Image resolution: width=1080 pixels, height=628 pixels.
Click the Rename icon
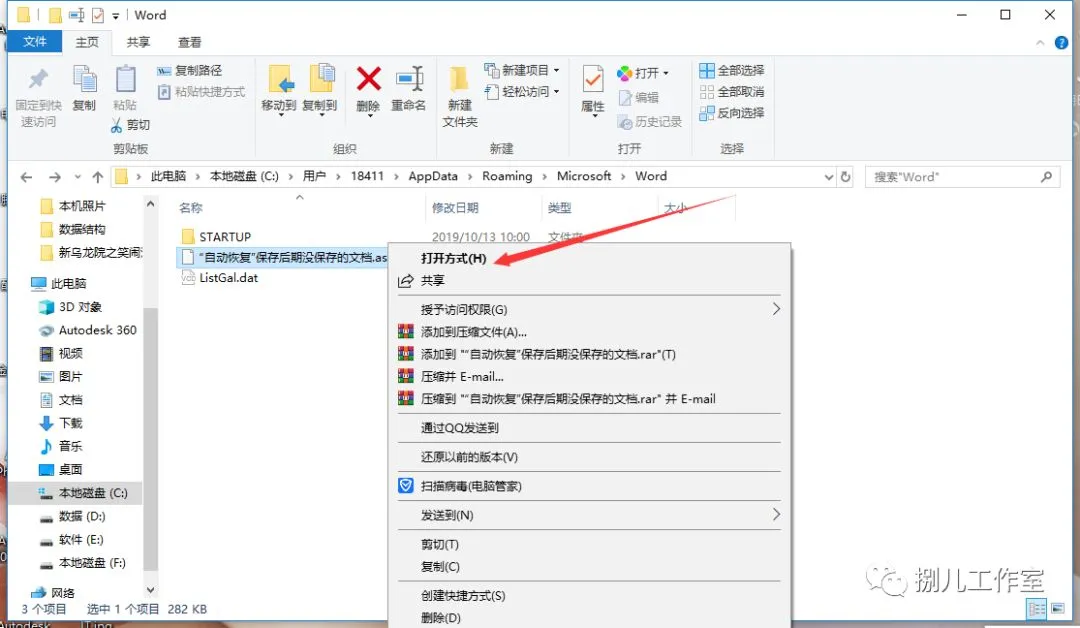[409, 78]
